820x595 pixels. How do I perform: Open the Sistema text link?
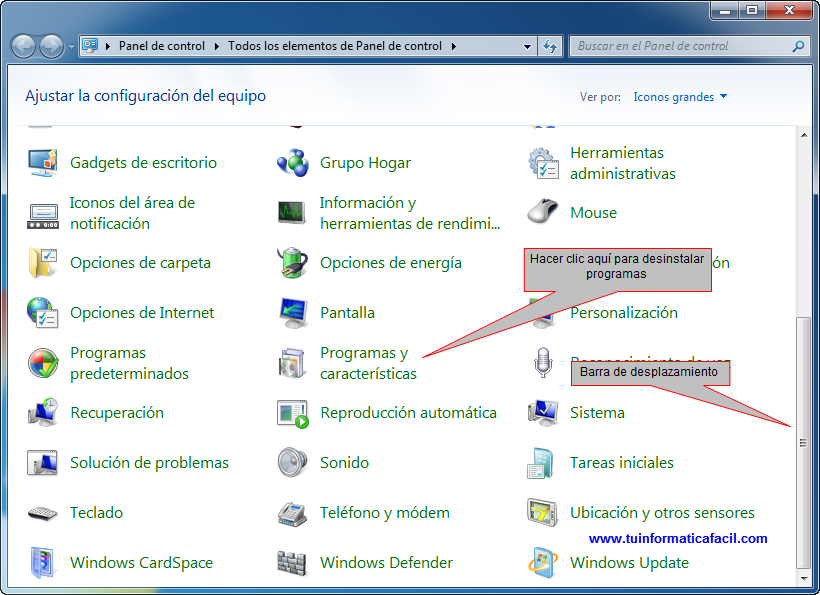click(x=597, y=413)
